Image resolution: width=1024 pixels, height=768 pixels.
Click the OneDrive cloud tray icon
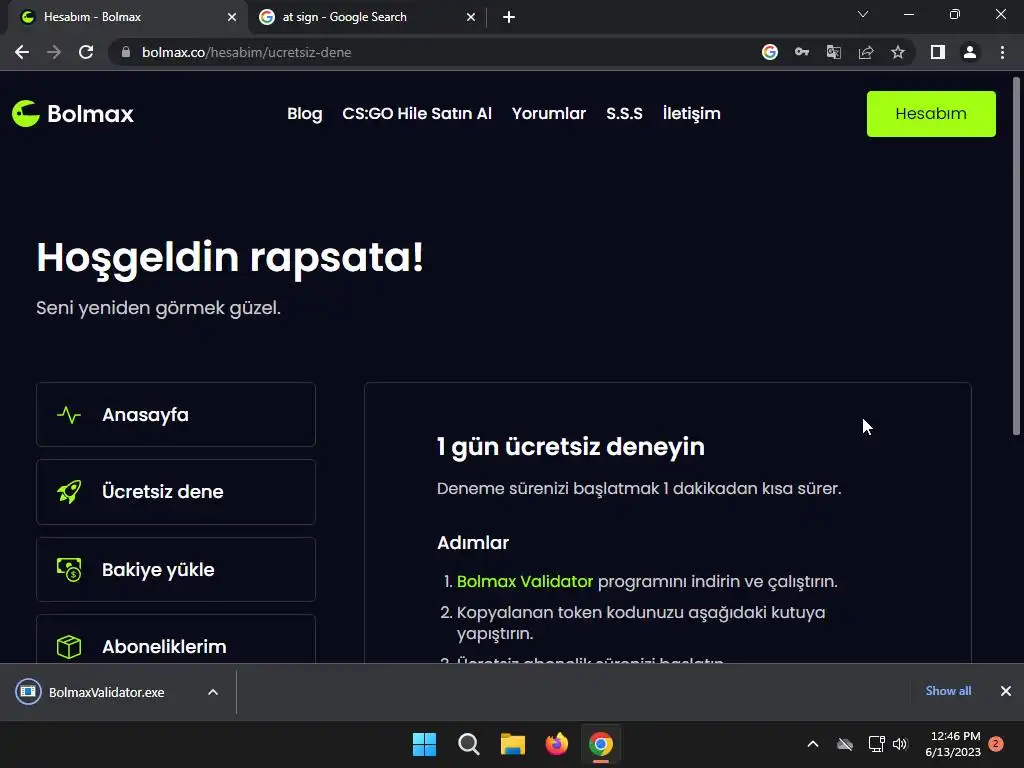[x=845, y=744]
